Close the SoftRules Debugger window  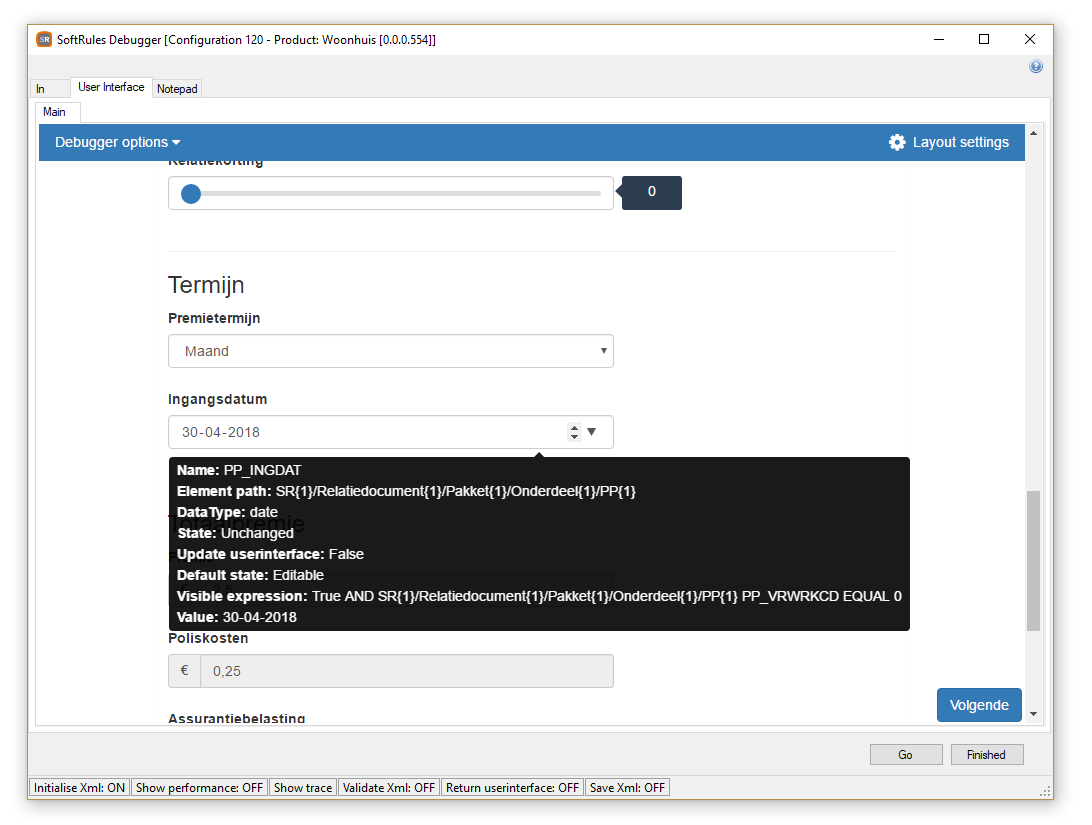[x=1030, y=40]
